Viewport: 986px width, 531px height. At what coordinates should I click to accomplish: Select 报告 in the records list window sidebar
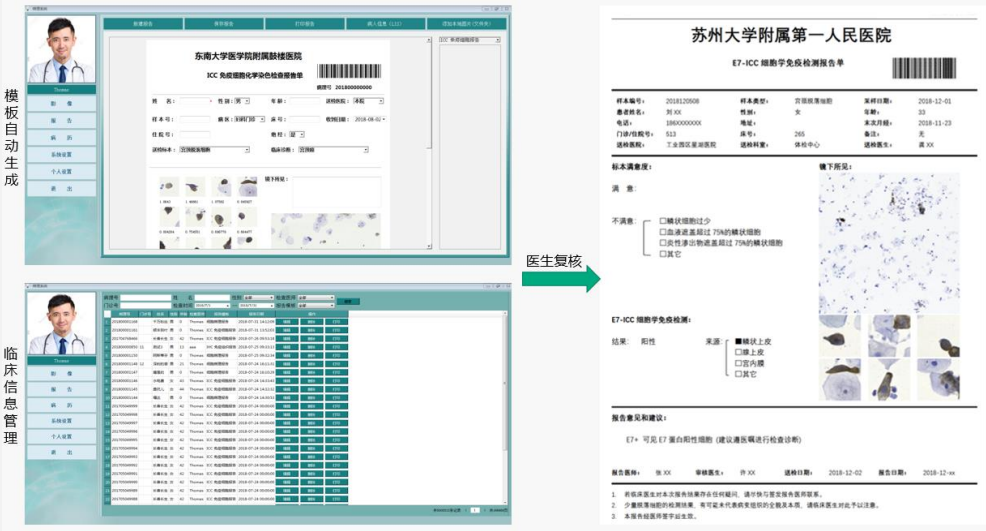(x=62, y=389)
